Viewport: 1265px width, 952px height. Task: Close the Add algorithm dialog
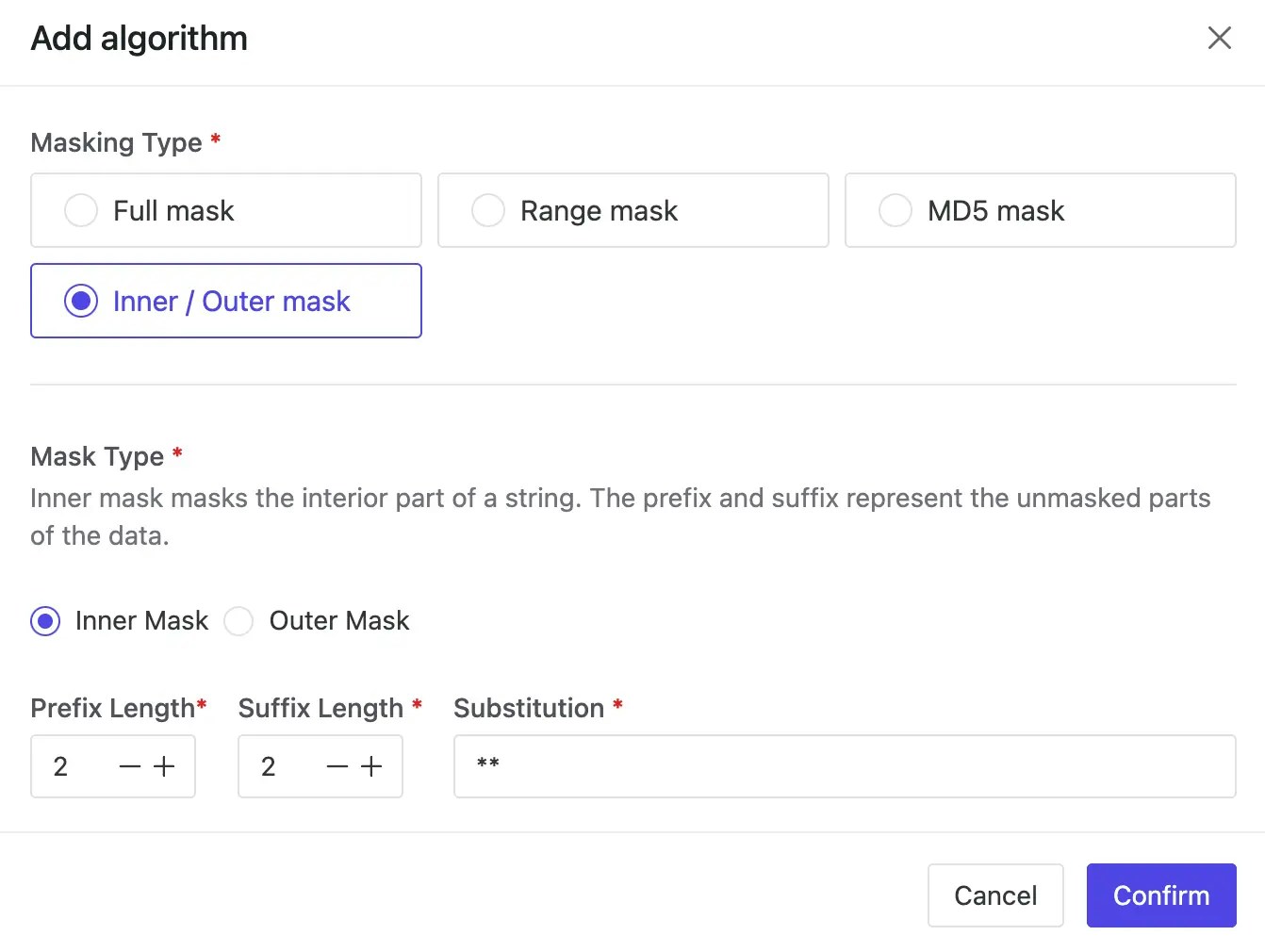tap(1219, 39)
